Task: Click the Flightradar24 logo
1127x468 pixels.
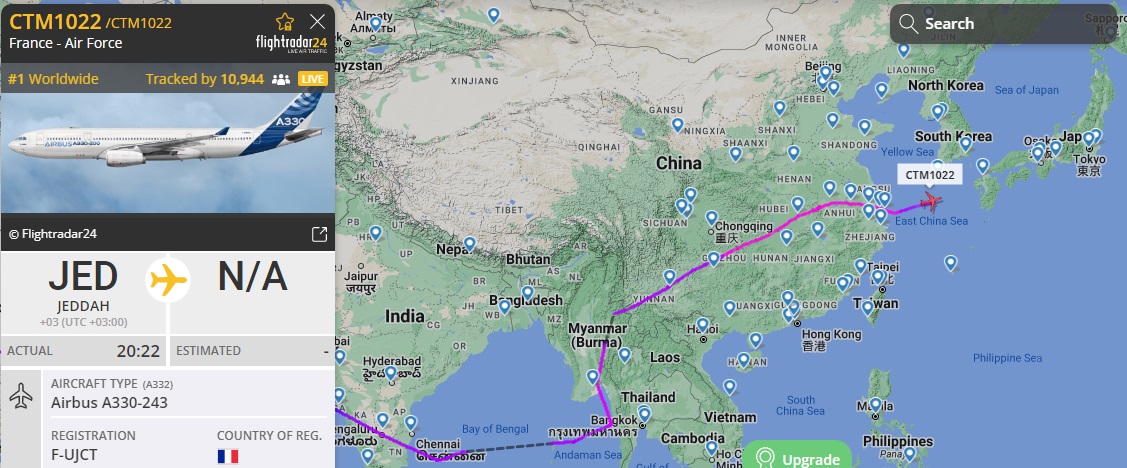Action: (291, 44)
